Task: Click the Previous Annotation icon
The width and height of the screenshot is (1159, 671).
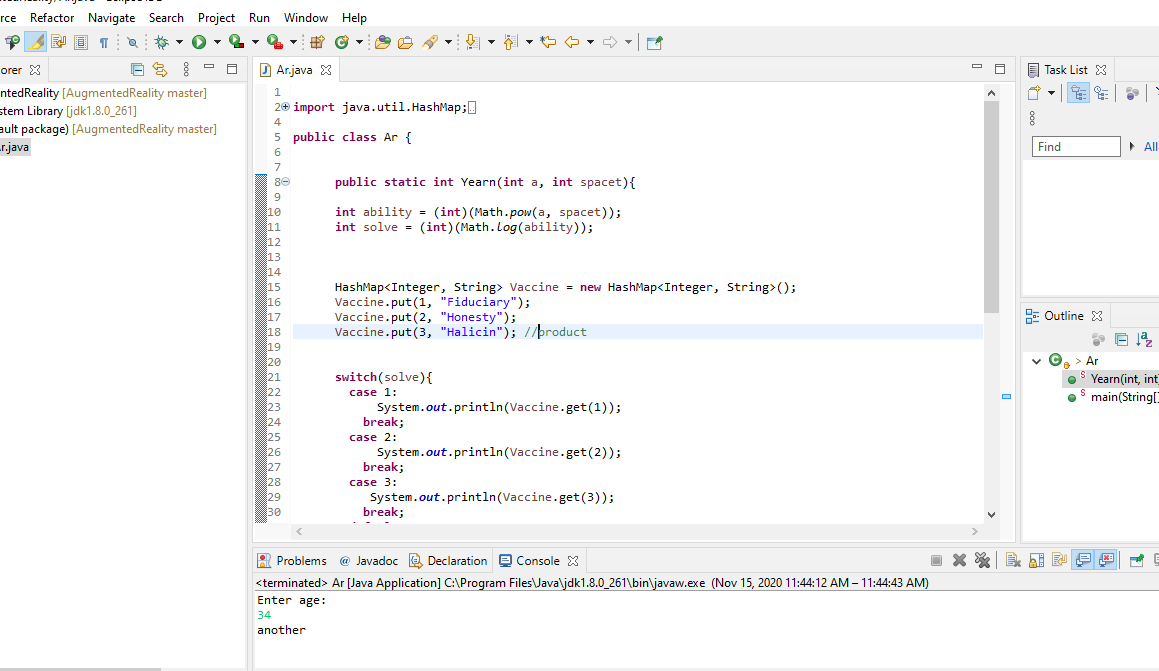Action: [510, 42]
